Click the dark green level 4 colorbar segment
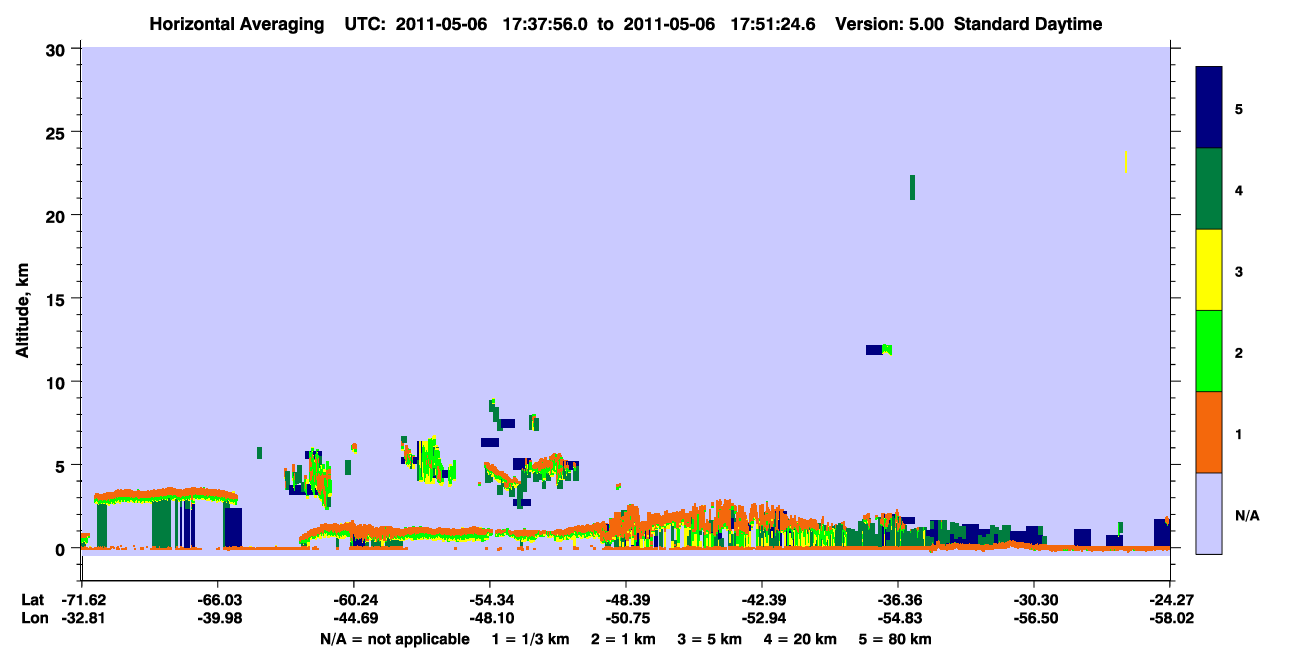1300x667 pixels. [1209, 189]
